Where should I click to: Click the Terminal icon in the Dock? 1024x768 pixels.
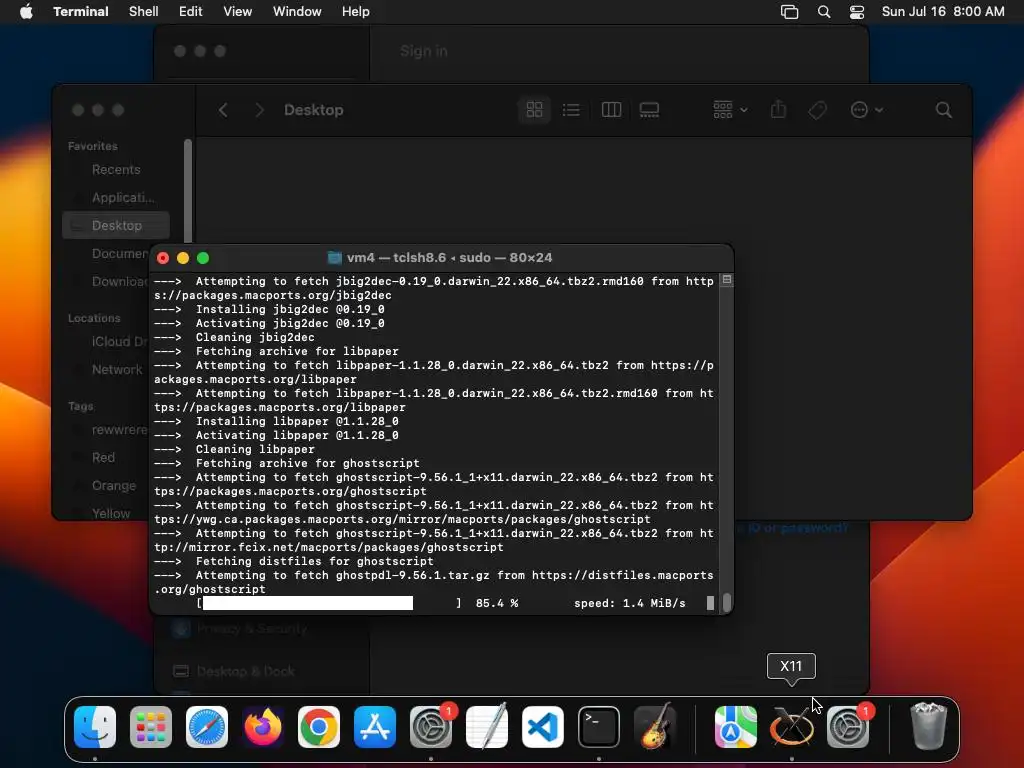(599, 727)
